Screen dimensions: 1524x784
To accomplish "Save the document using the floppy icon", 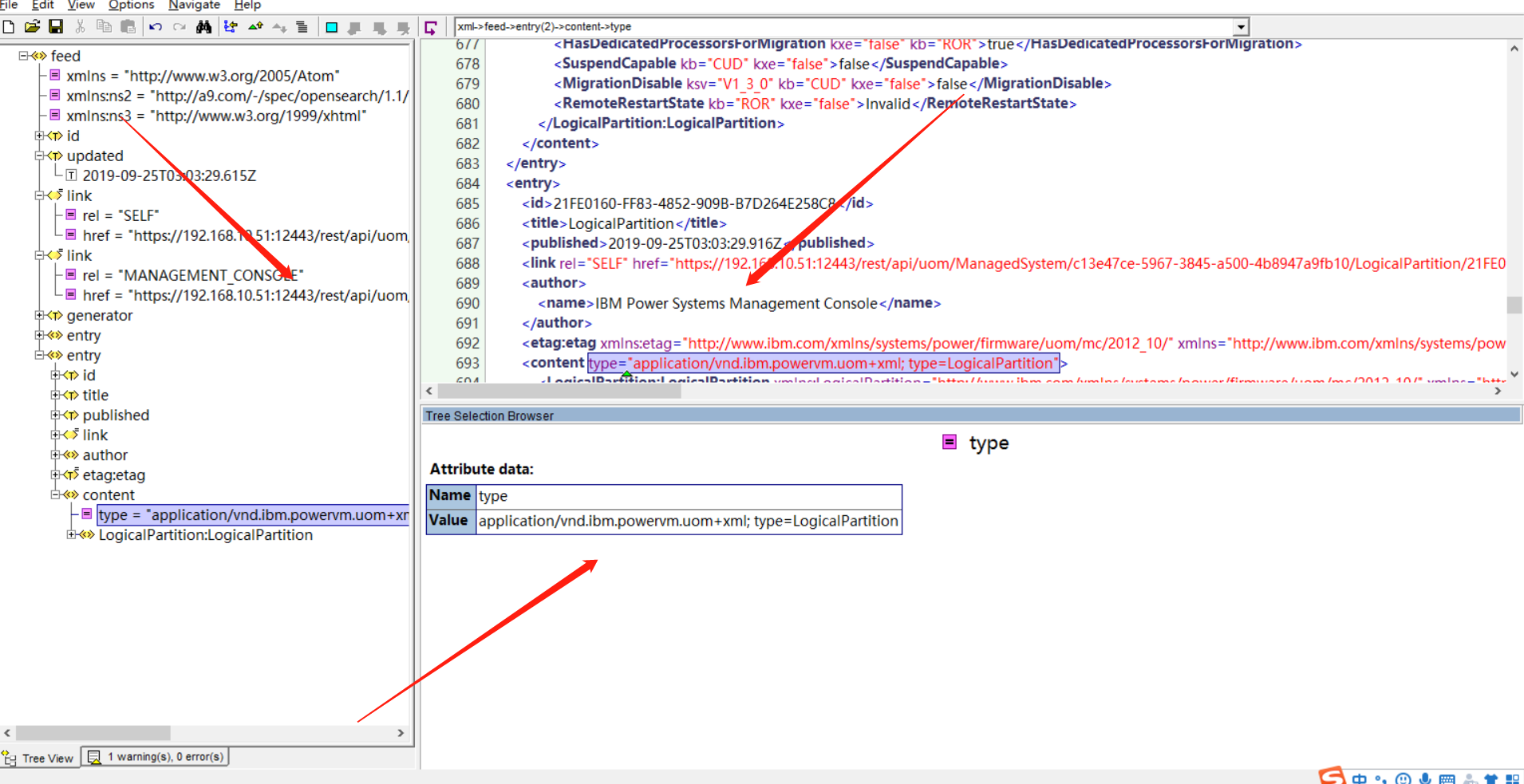I will tap(56, 27).
